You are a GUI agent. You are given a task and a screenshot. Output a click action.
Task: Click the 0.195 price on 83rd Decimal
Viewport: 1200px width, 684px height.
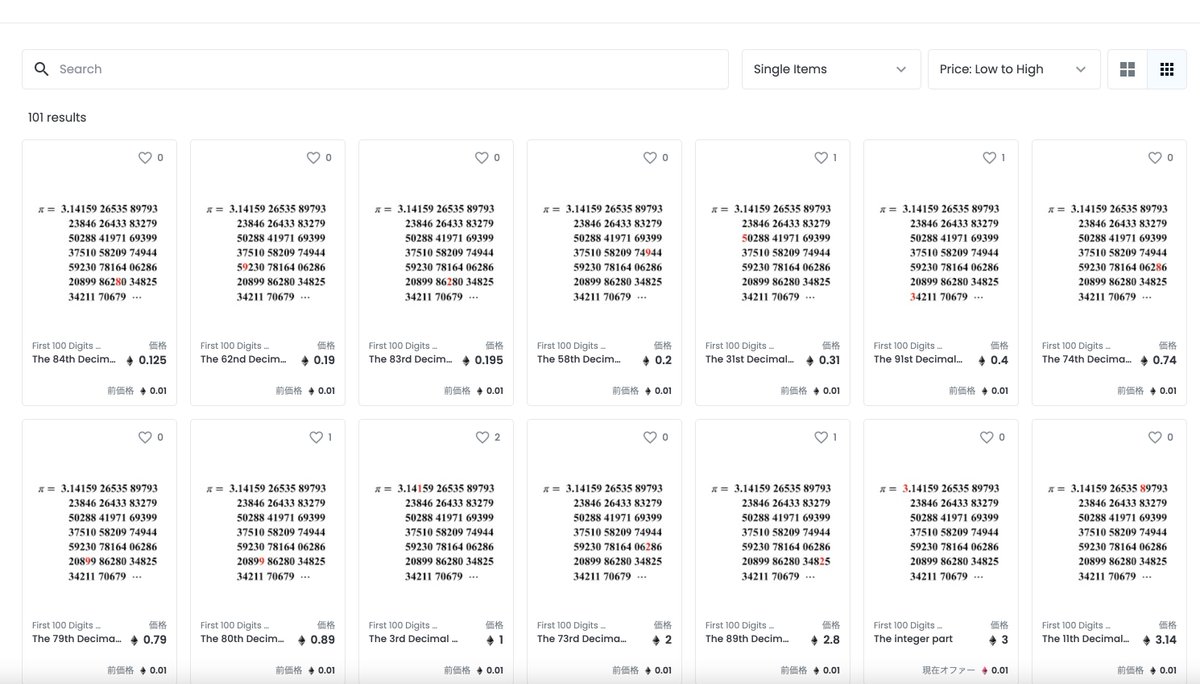(489, 360)
